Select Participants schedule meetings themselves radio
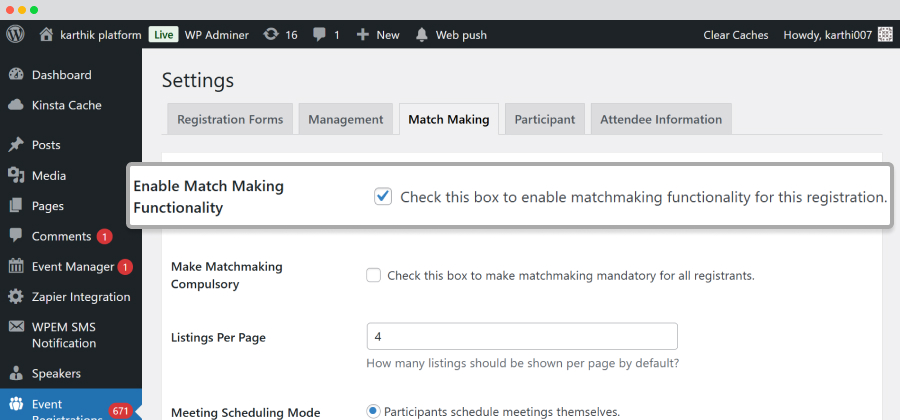900x420 pixels. (x=374, y=411)
